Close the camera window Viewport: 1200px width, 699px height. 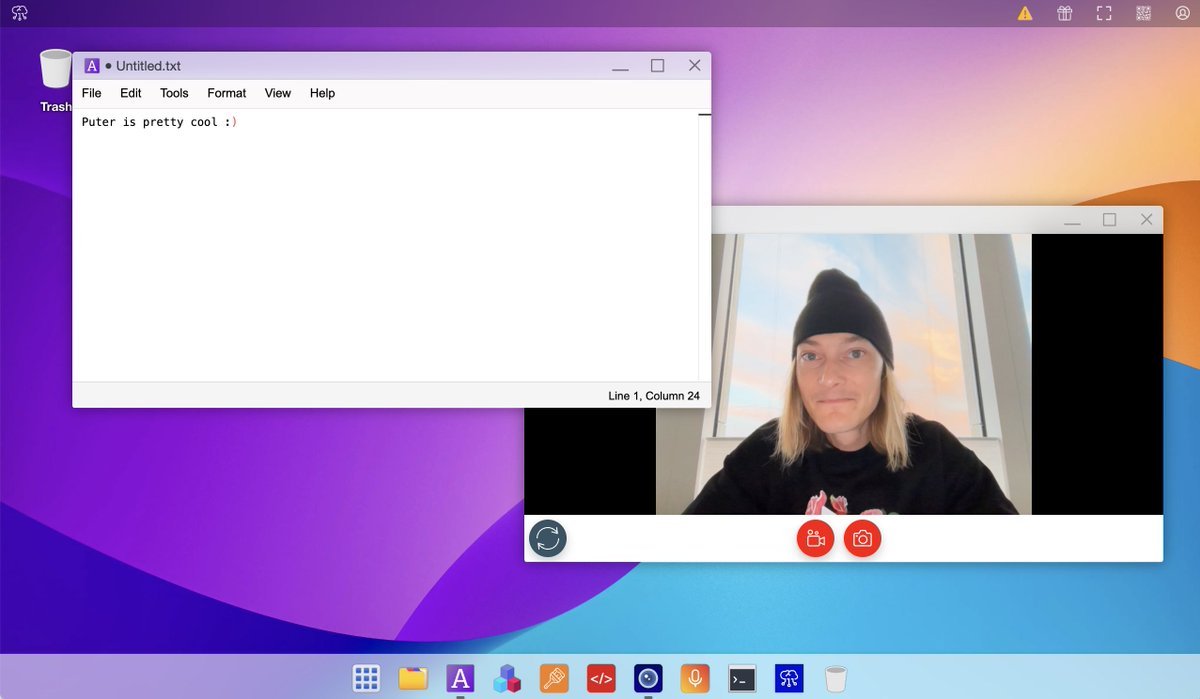pyautogui.click(x=1146, y=219)
